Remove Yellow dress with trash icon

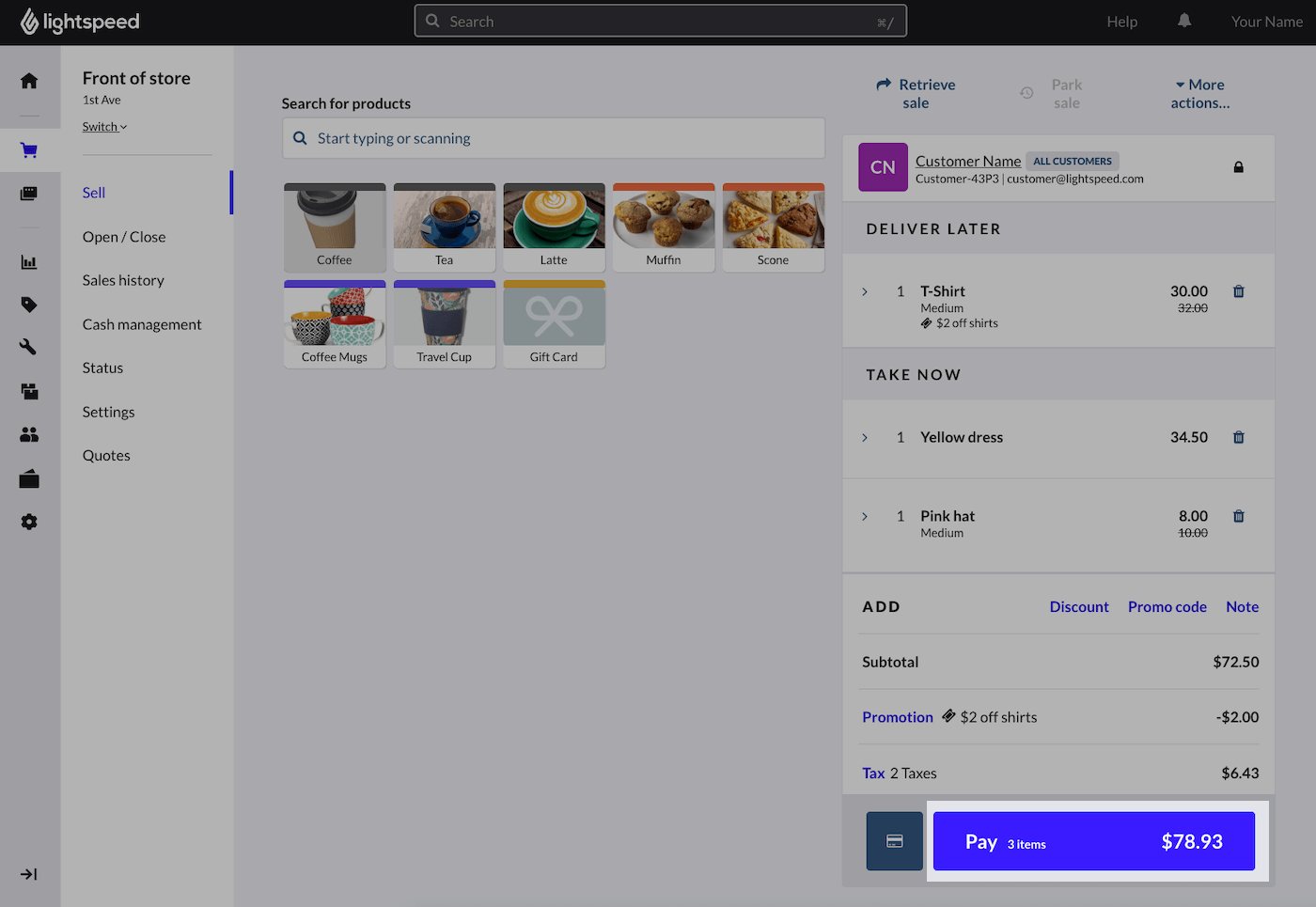[x=1238, y=437]
